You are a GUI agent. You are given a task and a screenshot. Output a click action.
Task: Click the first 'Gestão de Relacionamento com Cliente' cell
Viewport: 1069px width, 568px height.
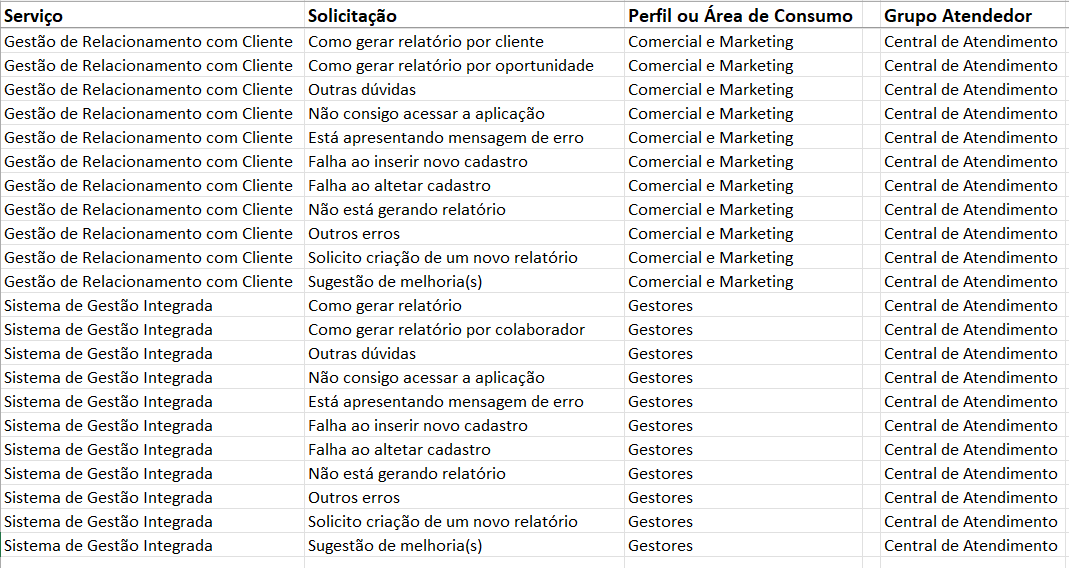(x=149, y=42)
